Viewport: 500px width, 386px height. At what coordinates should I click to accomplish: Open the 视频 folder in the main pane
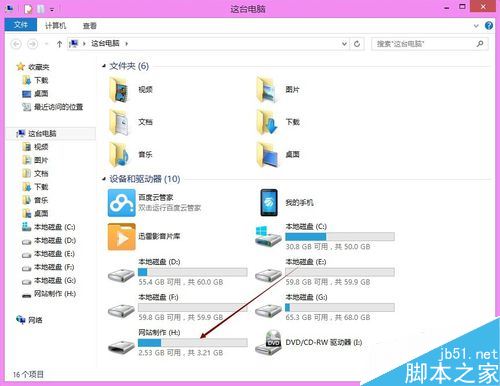[x=119, y=89]
